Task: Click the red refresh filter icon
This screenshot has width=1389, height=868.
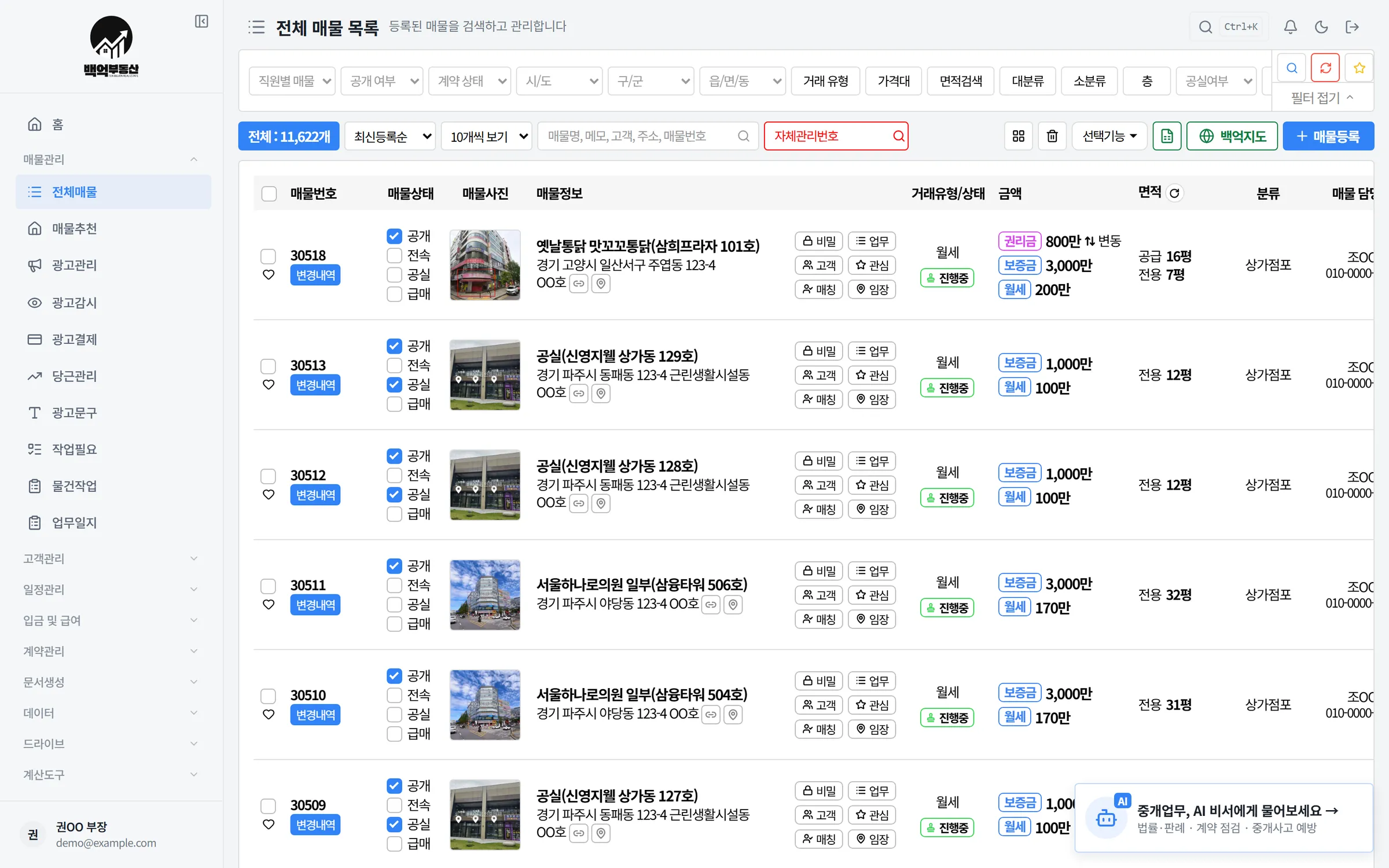Action: [1325, 68]
